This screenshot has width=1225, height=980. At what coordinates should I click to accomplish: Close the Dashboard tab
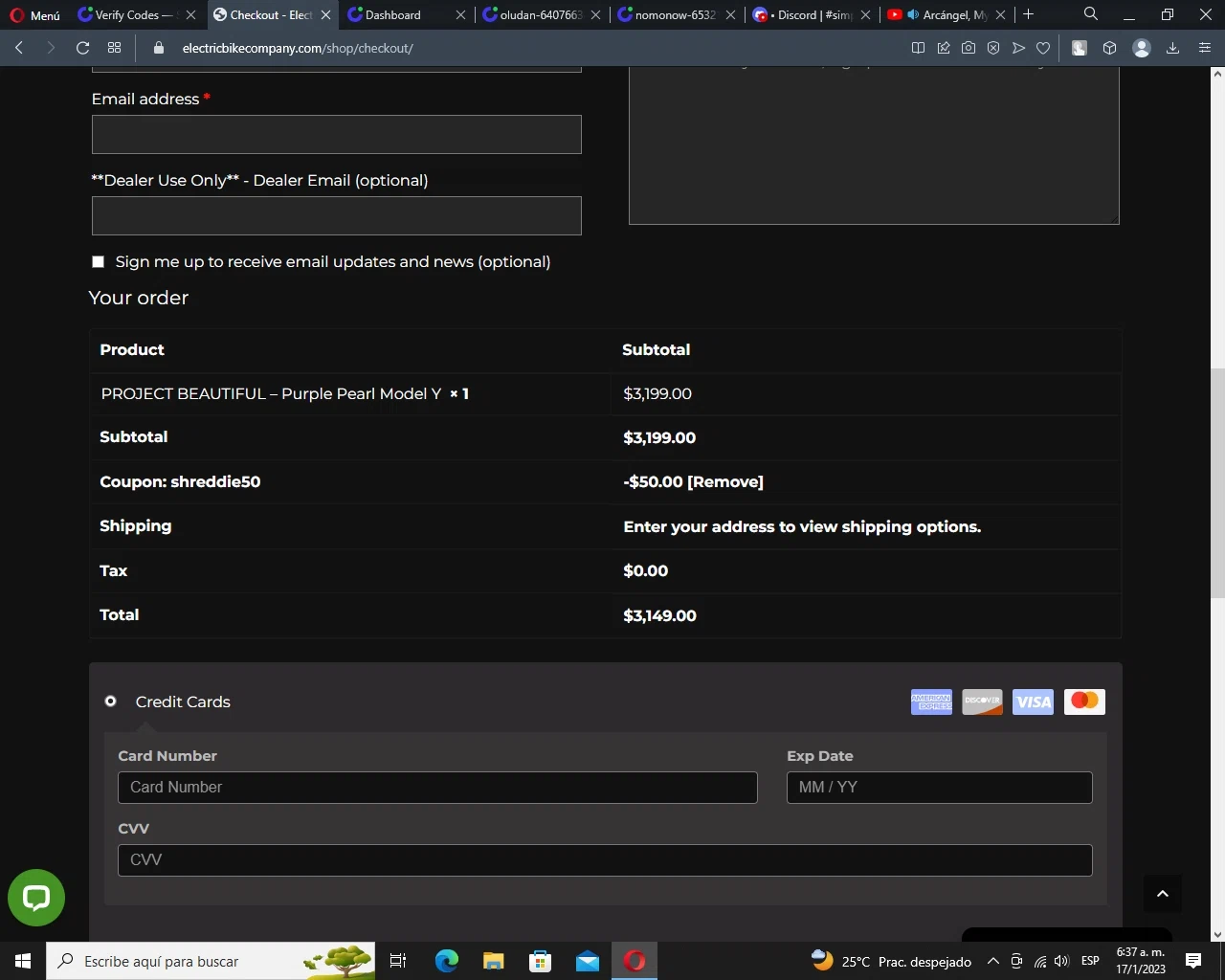[460, 15]
